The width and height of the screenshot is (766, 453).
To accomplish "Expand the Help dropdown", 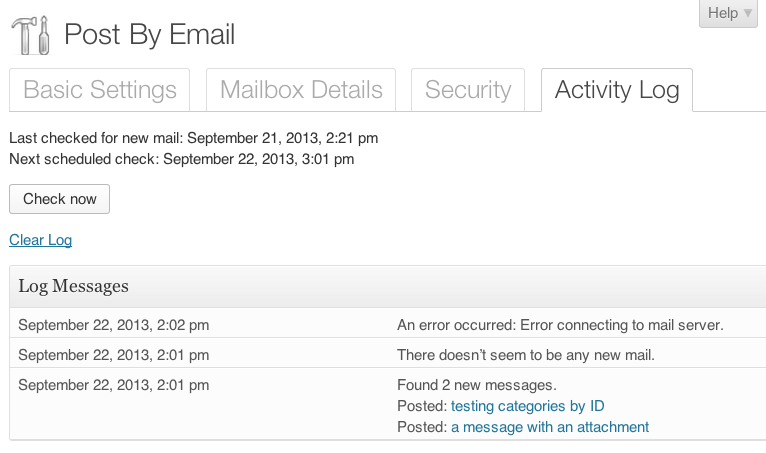I will coord(728,13).
